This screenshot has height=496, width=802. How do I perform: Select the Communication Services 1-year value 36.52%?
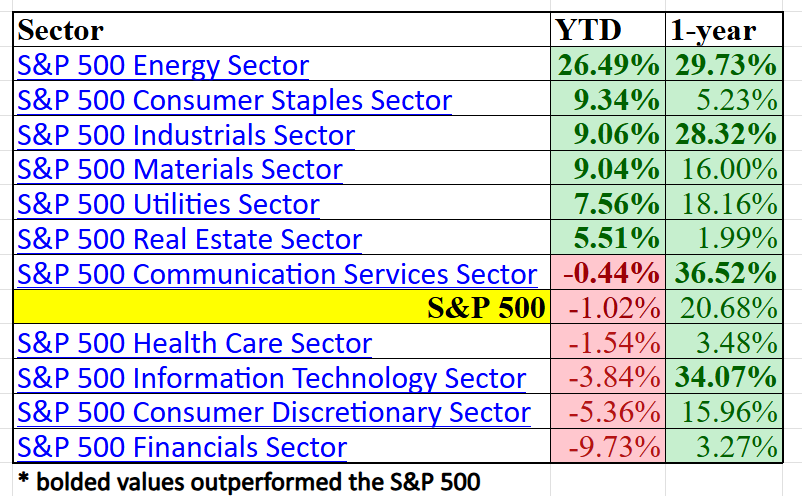pos(724,274)
